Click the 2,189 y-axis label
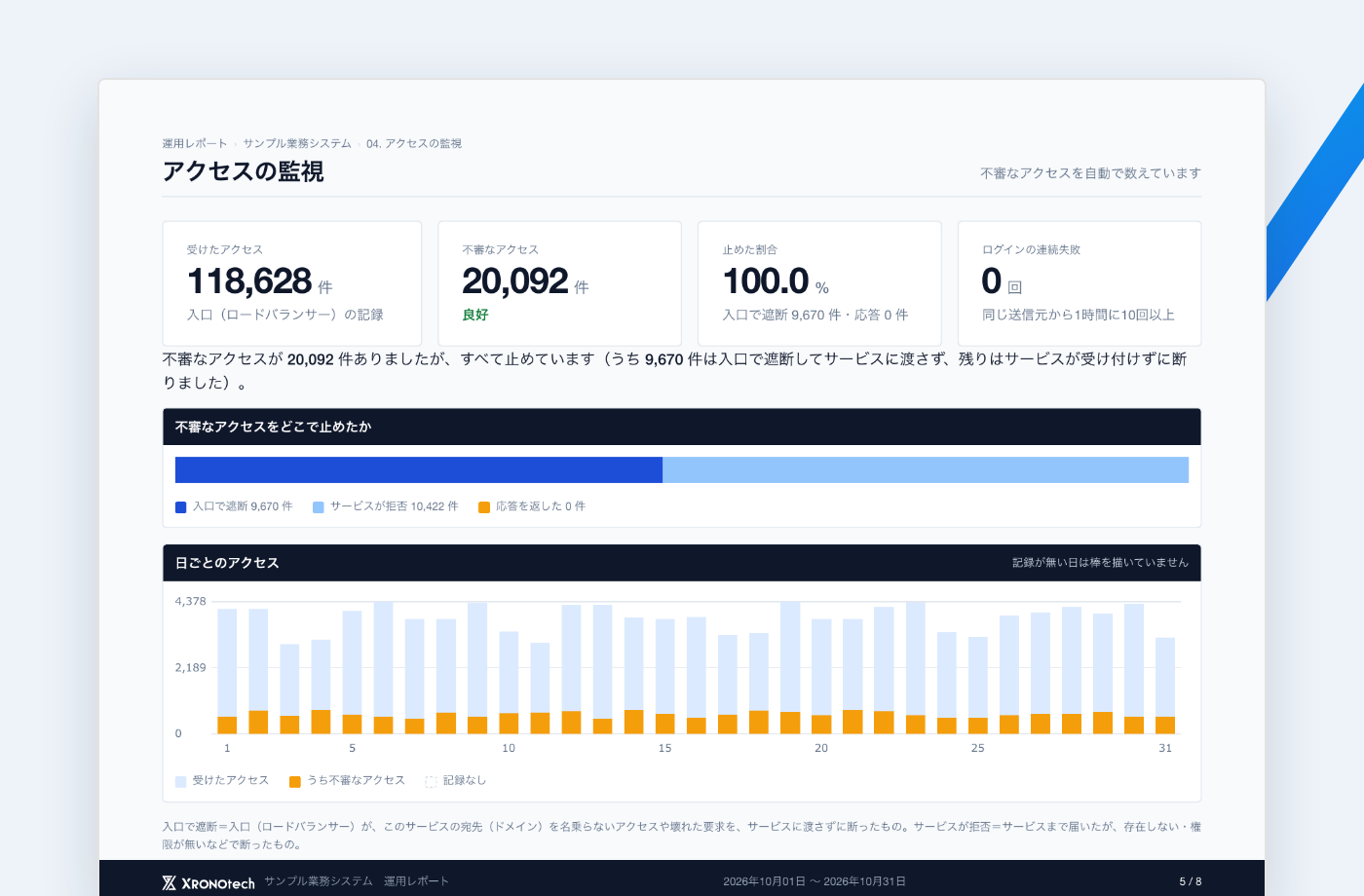 click(190, 667)
